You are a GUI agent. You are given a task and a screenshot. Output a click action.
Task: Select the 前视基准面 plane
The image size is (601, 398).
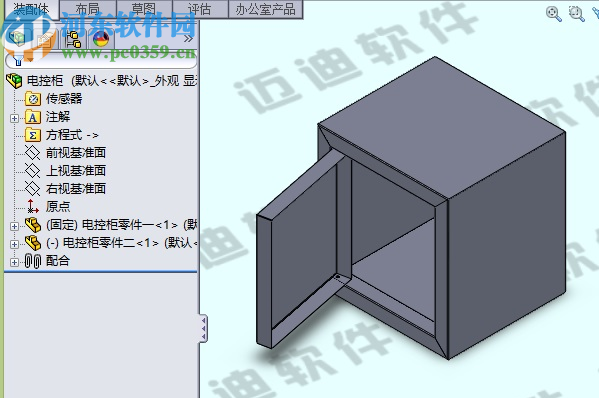tap(76, 153)
